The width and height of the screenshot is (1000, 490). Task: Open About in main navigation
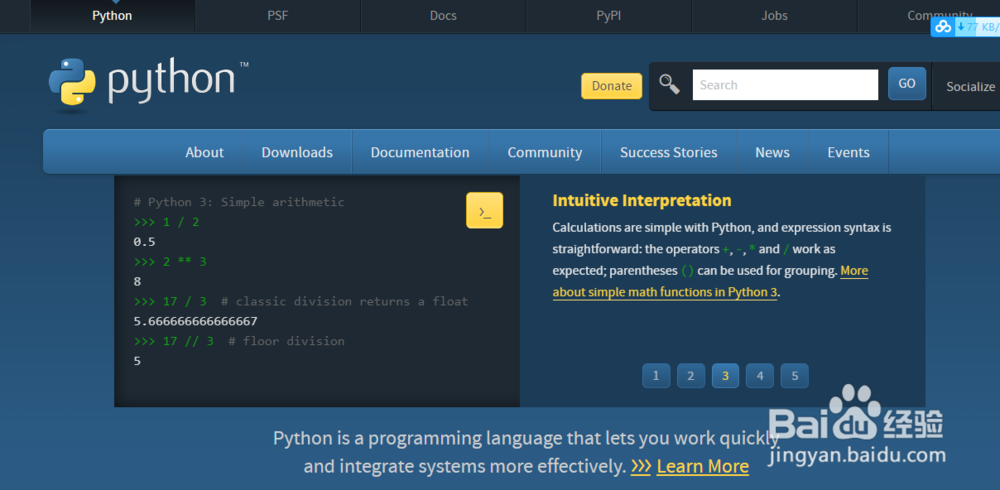pos(205,152)
